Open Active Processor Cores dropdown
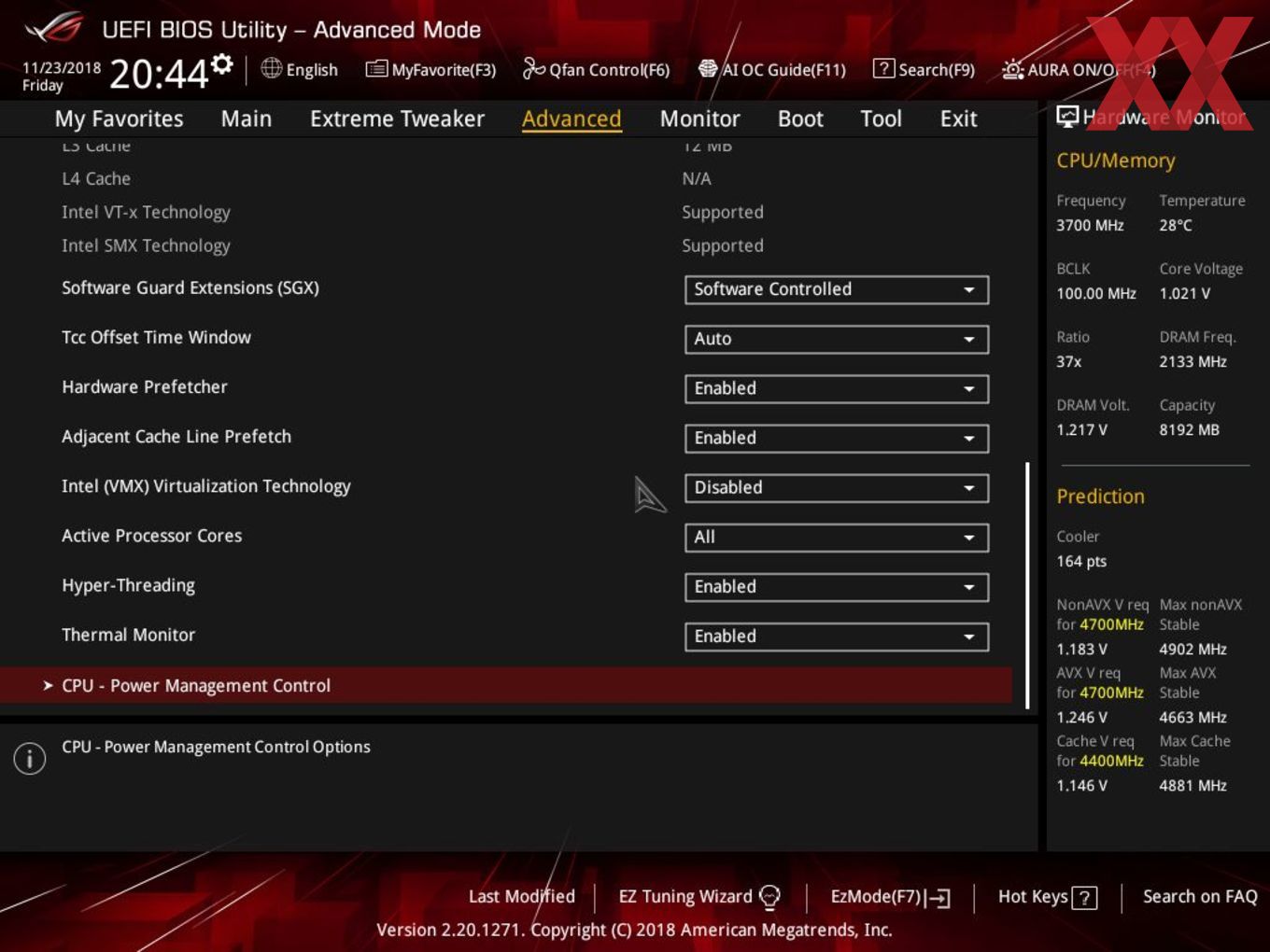This screenshot has height=952, width=1270. (837, 537)
